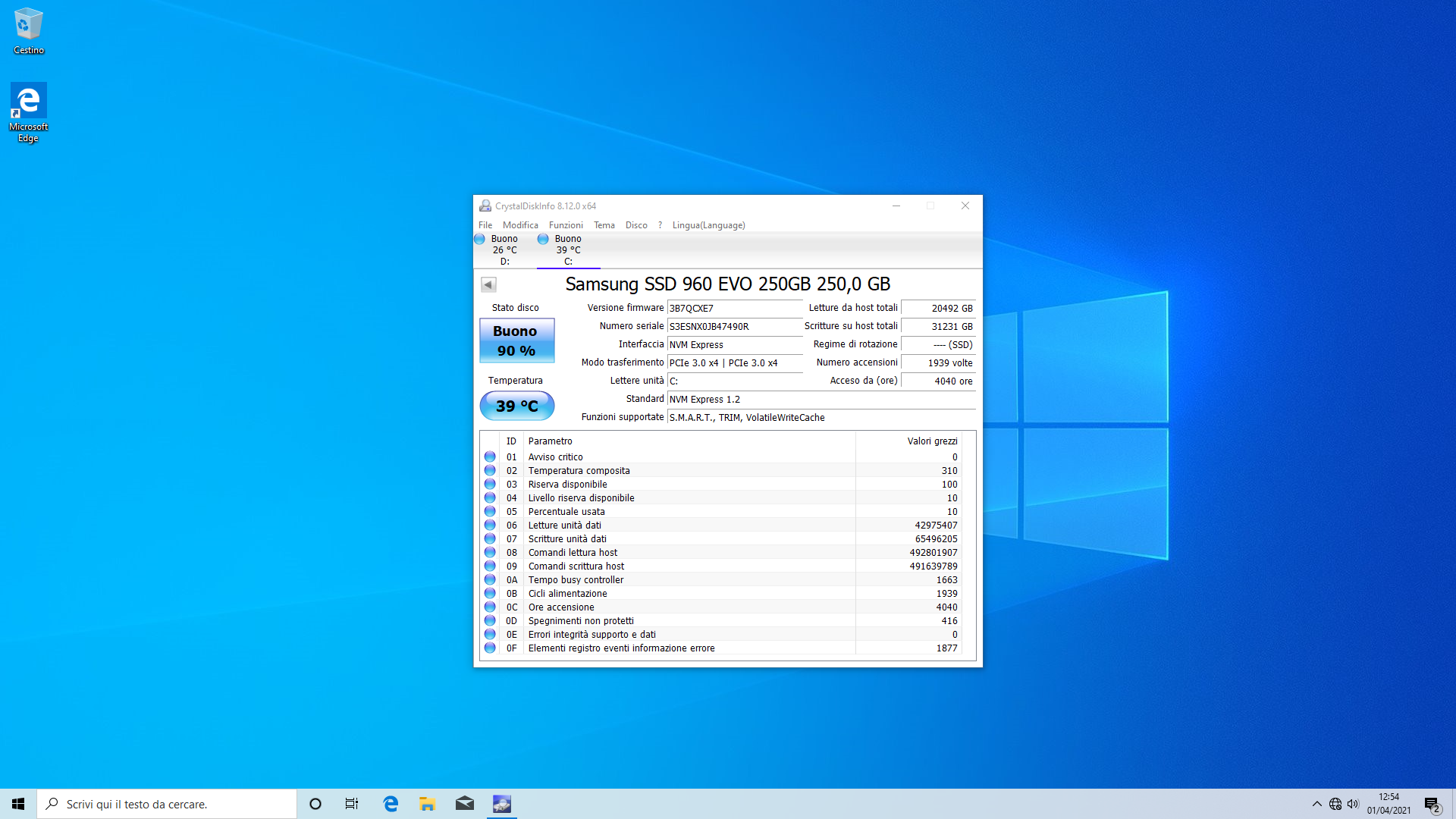The width and height of the screenshot is (1456, 819).
Task: Open the File menu
Action: [485, 225]
